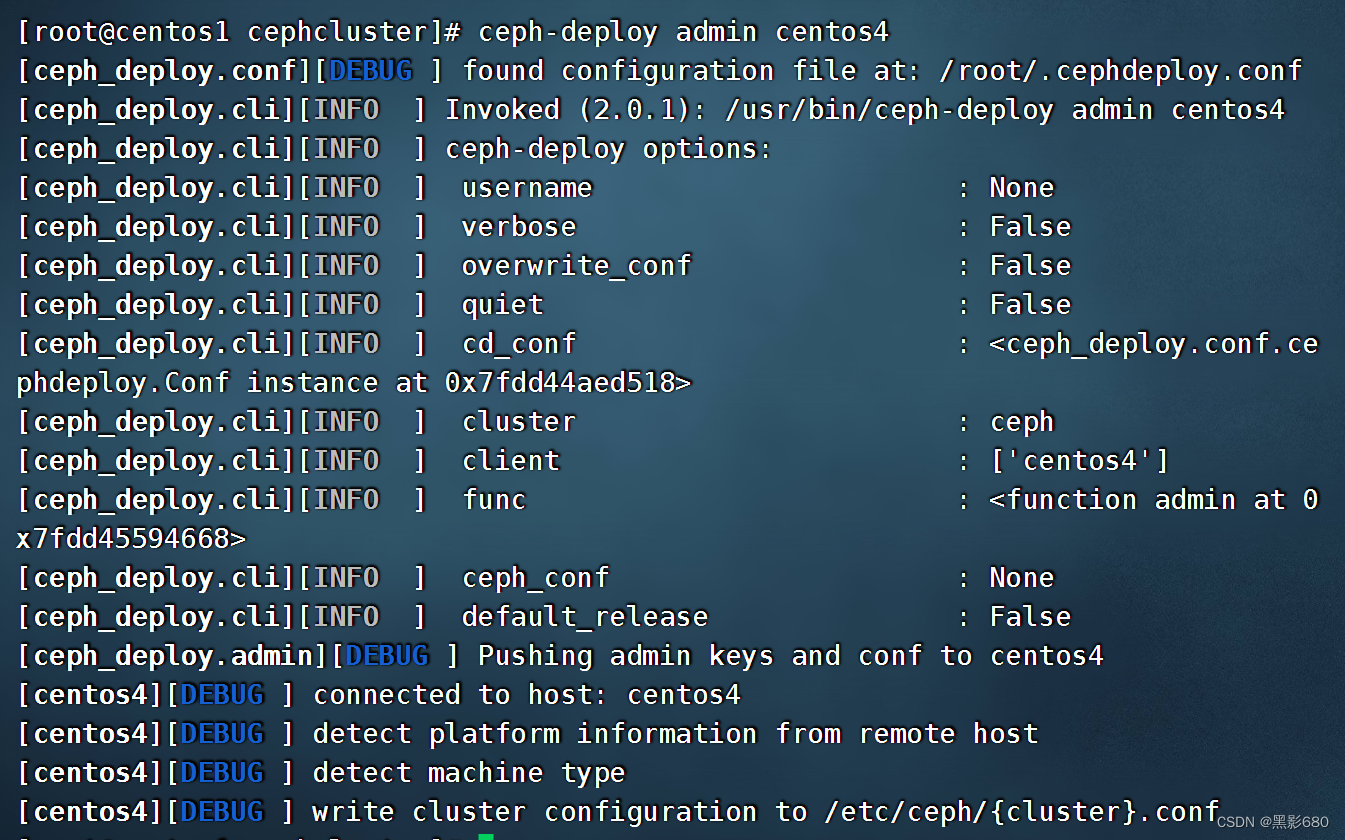1345x840 pixels.
Task: Click the shell prompt '[root@centos1 cephcluster]#'
Action: [x=239, y=31]
